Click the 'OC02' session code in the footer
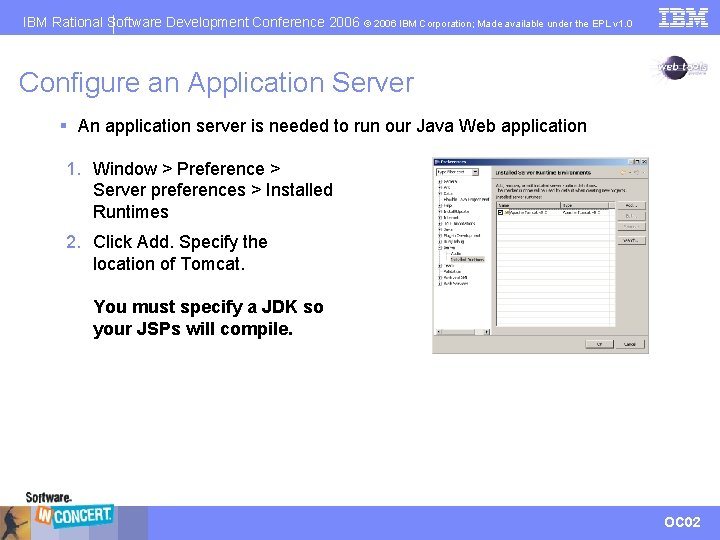The height and width of the screenshot is (540, 720). coord(682,522)
